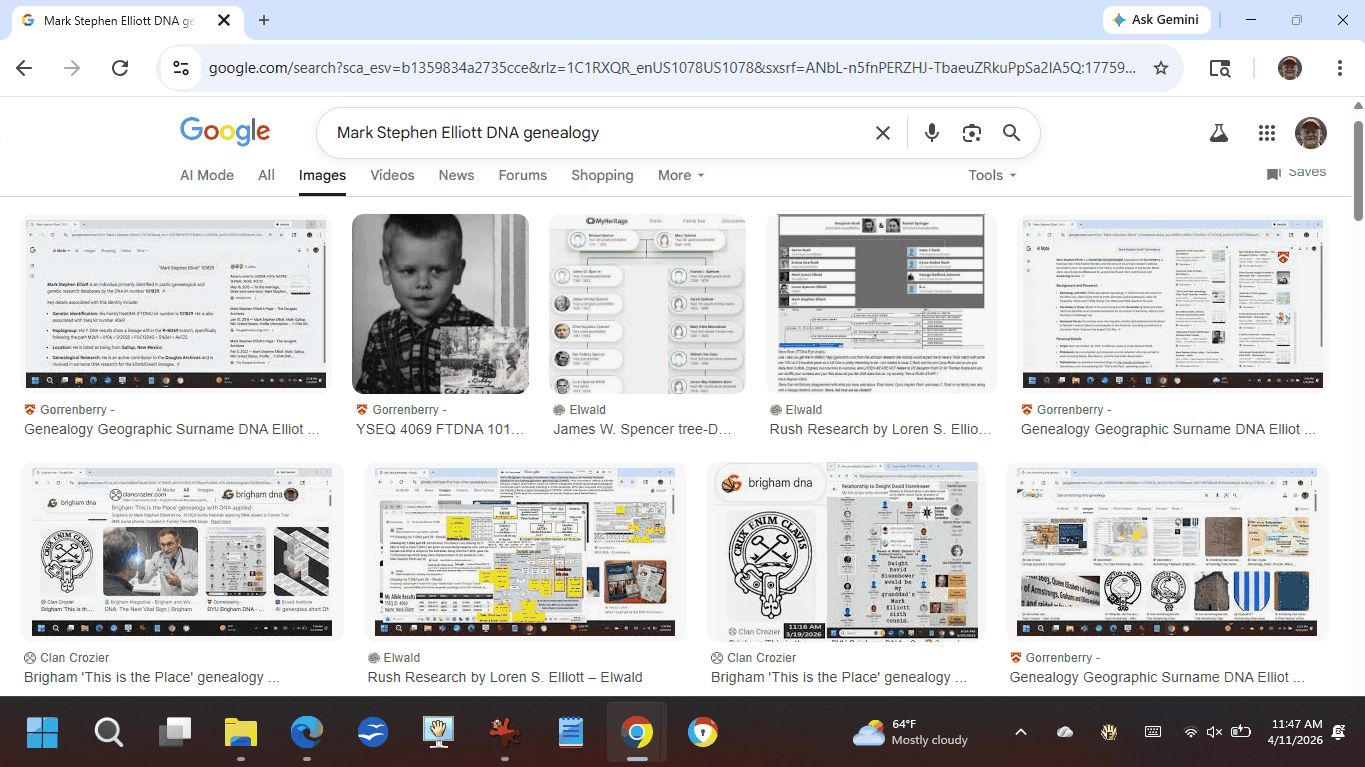Image resolution: width=1365 pixels, height=767 pixels.
Task: Open a new browser tab
Action: tap(264, 20)
